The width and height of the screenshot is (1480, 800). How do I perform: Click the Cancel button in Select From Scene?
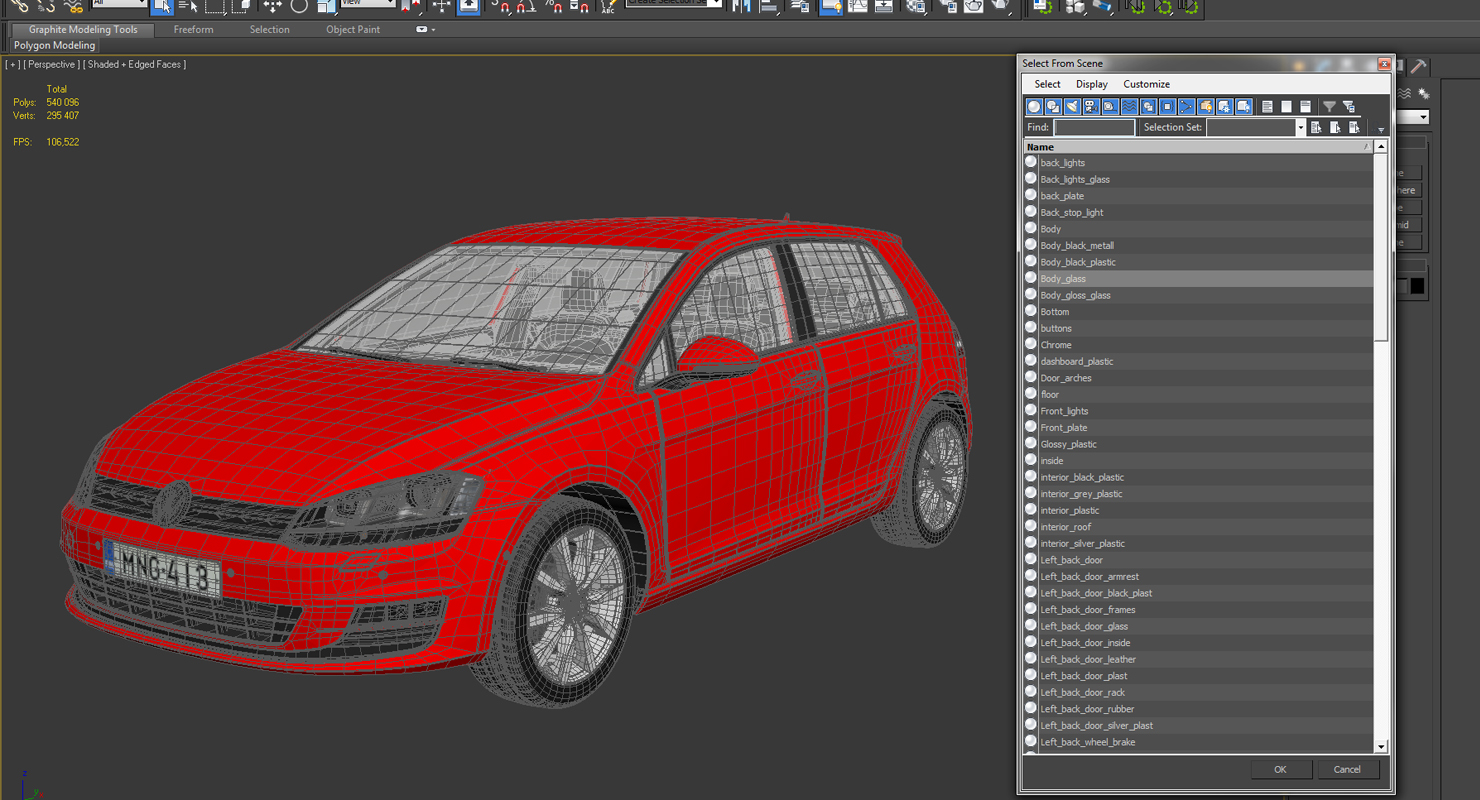(x=1347, y=769)
